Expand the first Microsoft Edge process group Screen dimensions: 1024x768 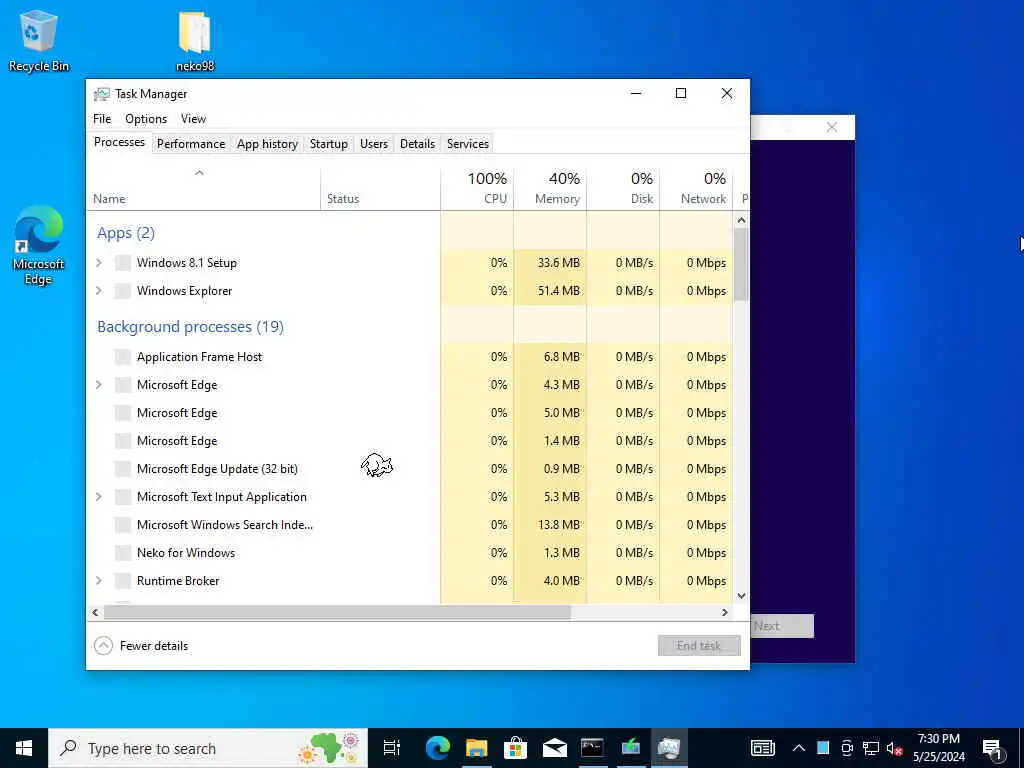[x=99, y=385]
